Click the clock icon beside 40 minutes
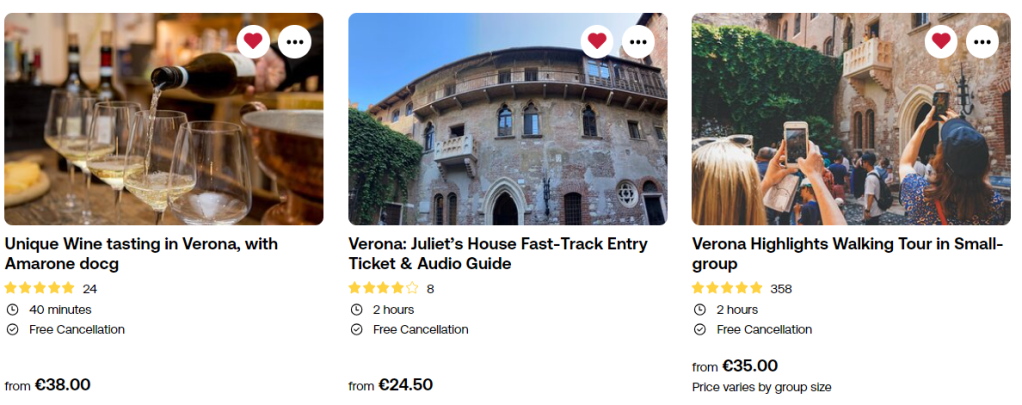Screen dimensions: 1022x405 (12, 310)
